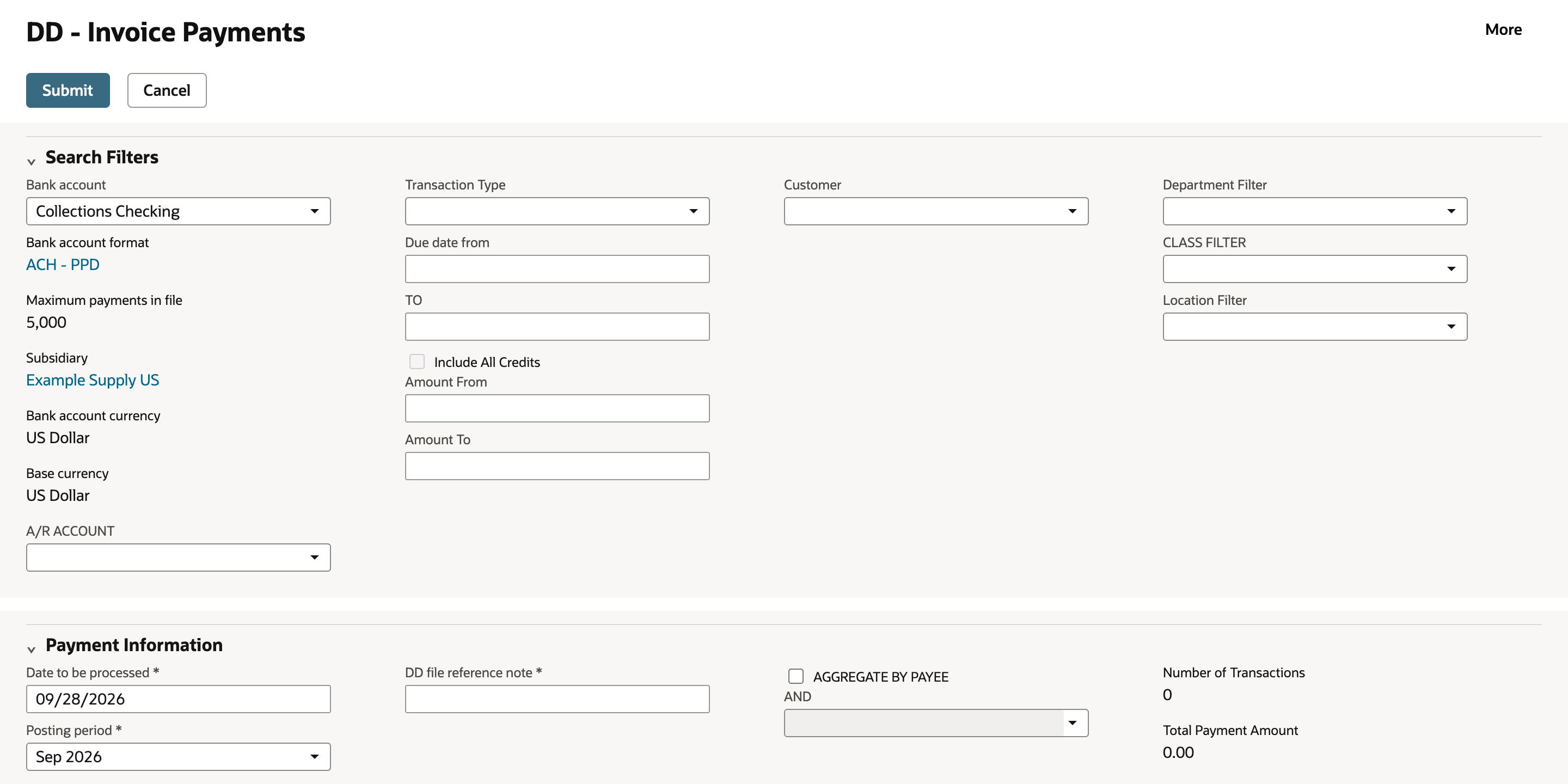Focus the DD file reference note field

(557, 700)
